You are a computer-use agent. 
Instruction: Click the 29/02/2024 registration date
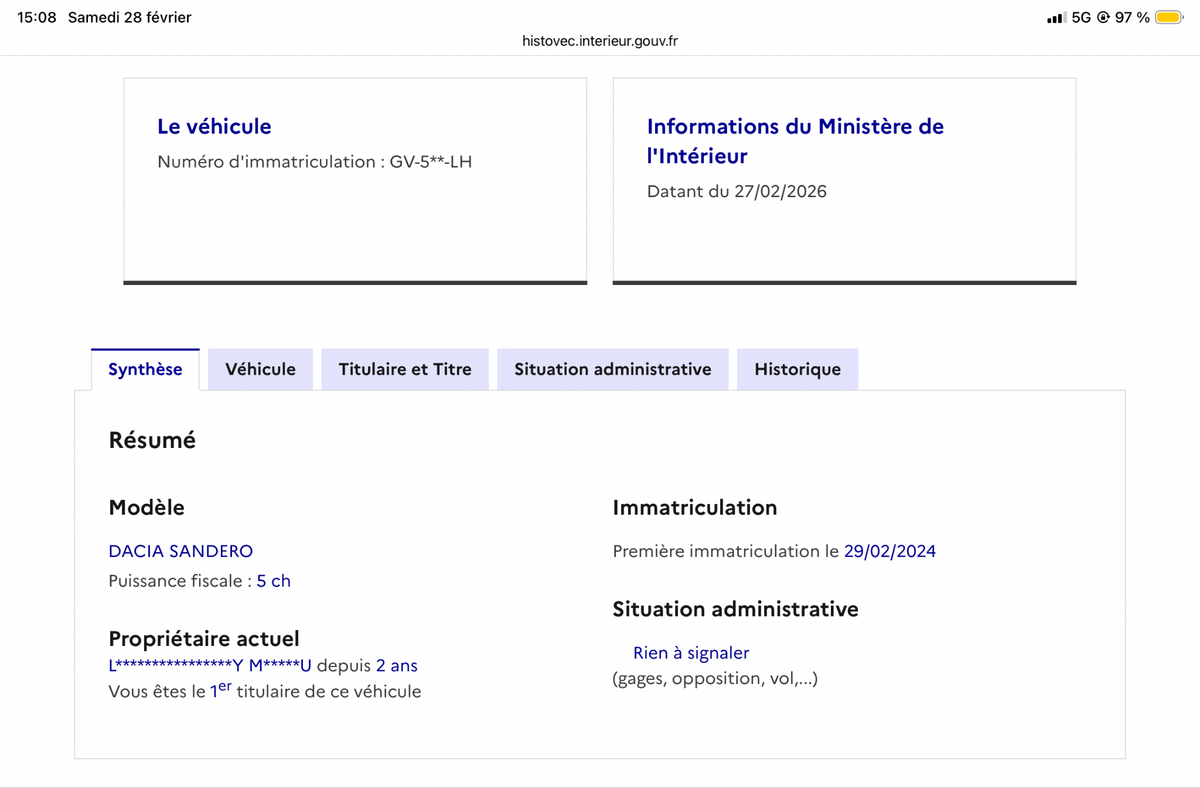click(890, 551)
